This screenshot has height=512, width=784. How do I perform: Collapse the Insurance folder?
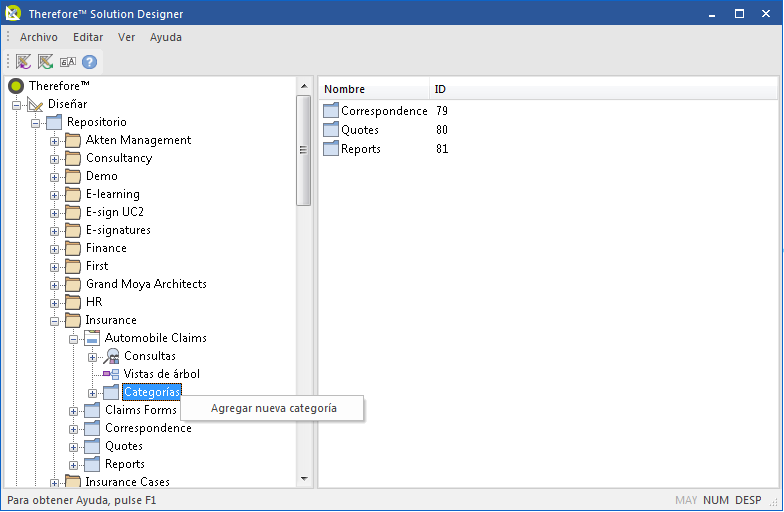[54, 321]
